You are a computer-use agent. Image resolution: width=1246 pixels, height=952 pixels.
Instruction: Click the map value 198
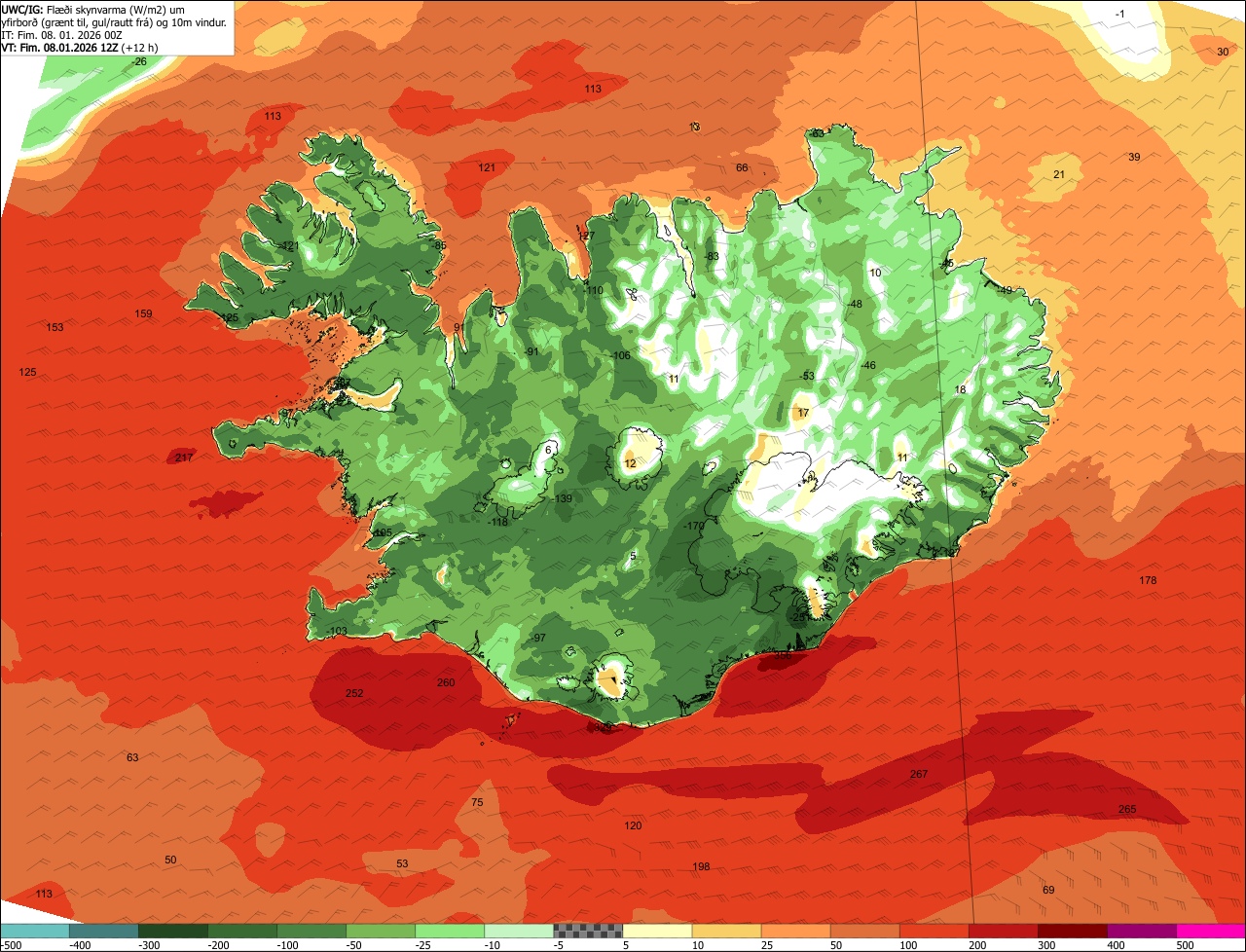point(701,866)
